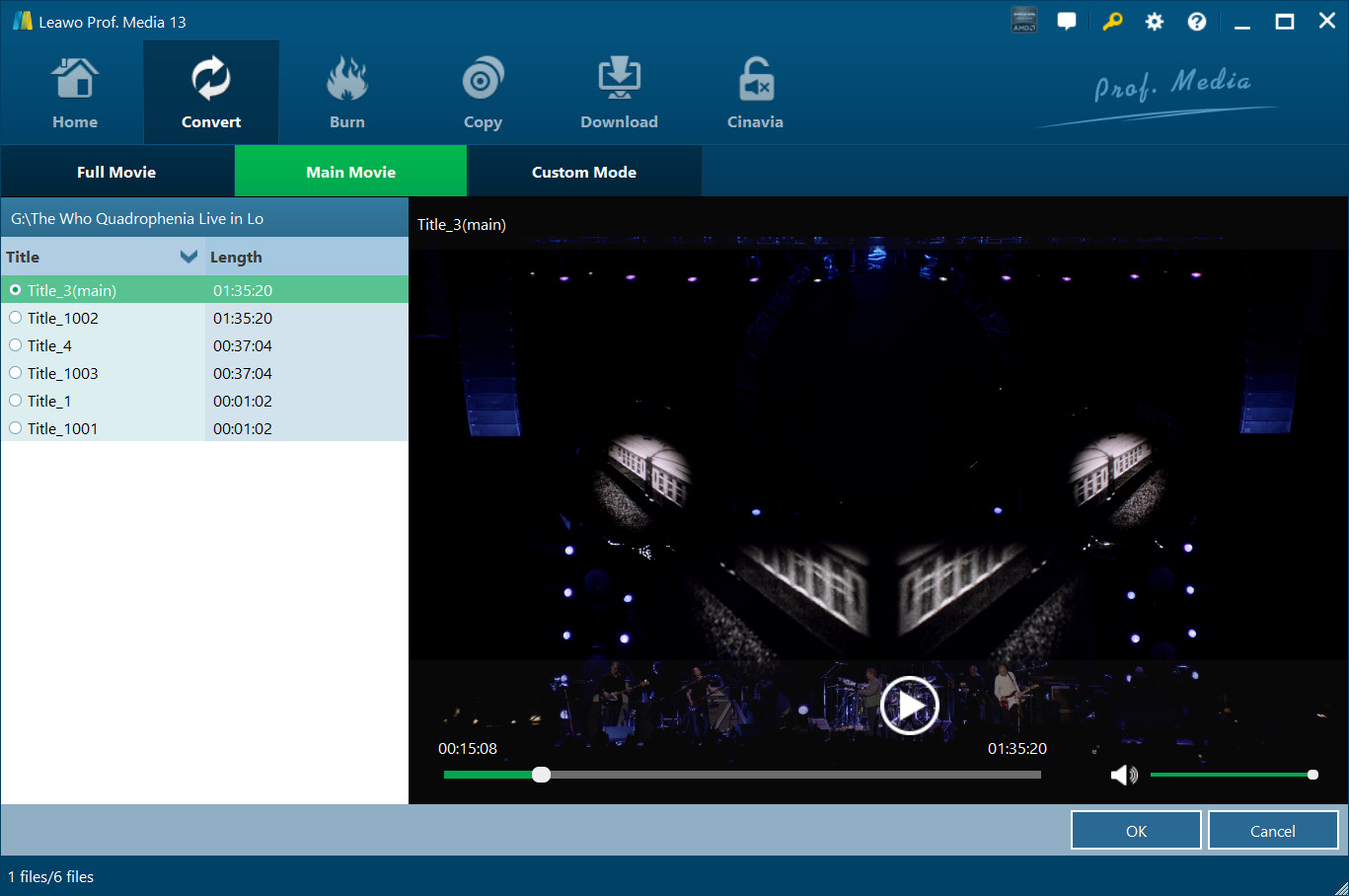Image resolution: width=1349 pixels, height=896 pixels.
Task: Select the Title_1002 radio button
Action: click(x=15, y=318)
